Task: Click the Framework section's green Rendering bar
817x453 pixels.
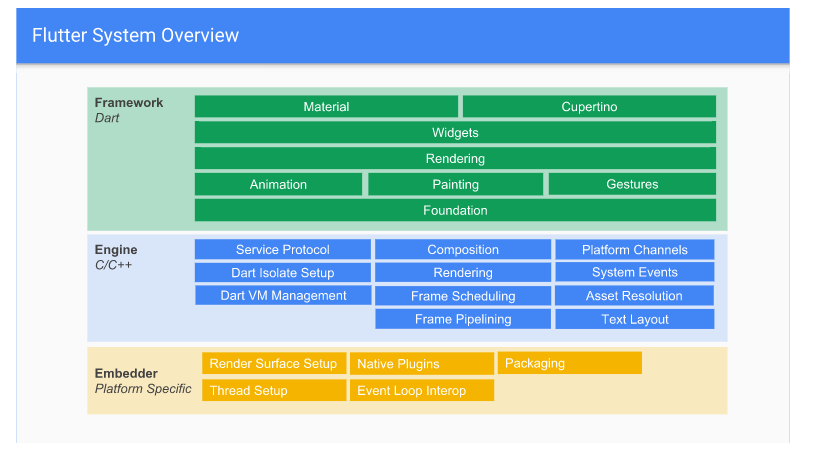Action: [455, 158]
